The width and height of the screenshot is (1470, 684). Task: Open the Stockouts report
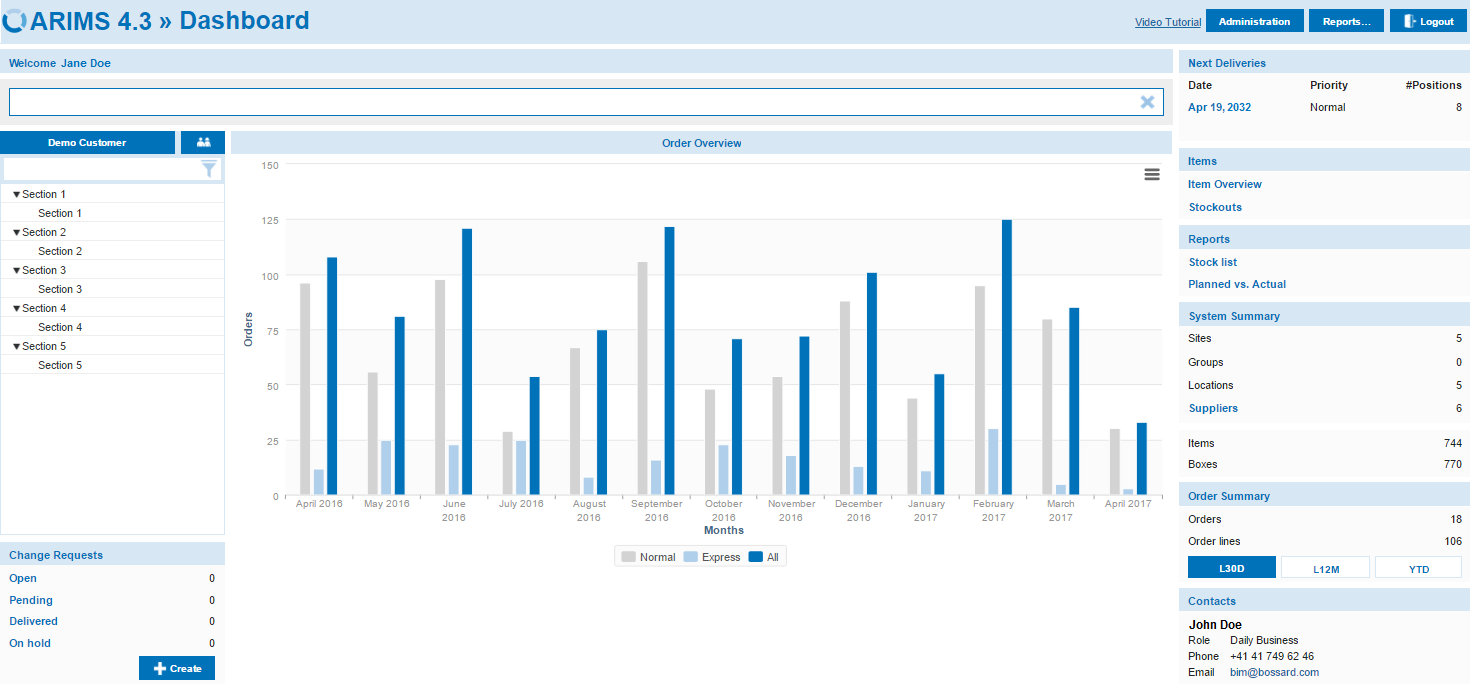coord(1215,206)
